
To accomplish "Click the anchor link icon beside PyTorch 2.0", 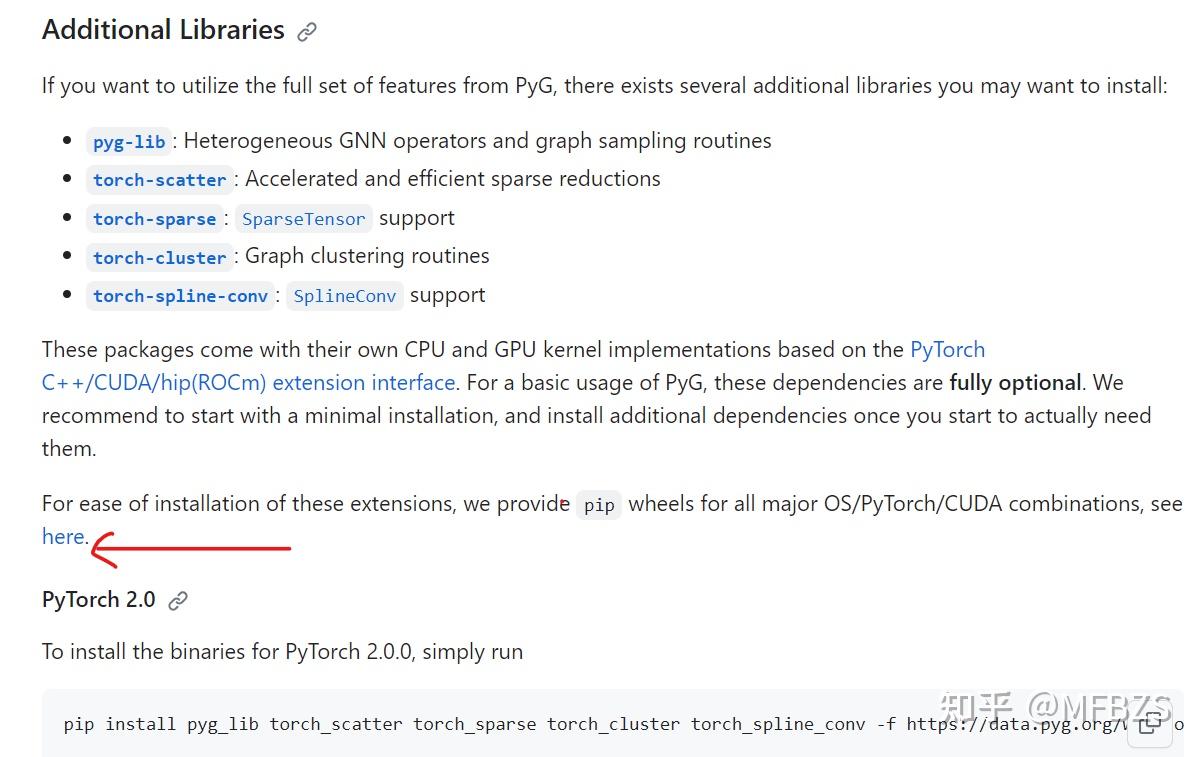I will [178, 601].
